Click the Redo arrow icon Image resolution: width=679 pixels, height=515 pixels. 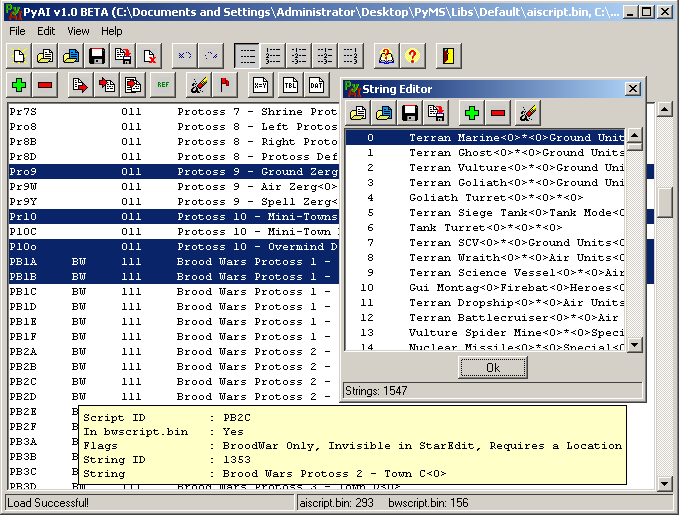tap(211, 56)
